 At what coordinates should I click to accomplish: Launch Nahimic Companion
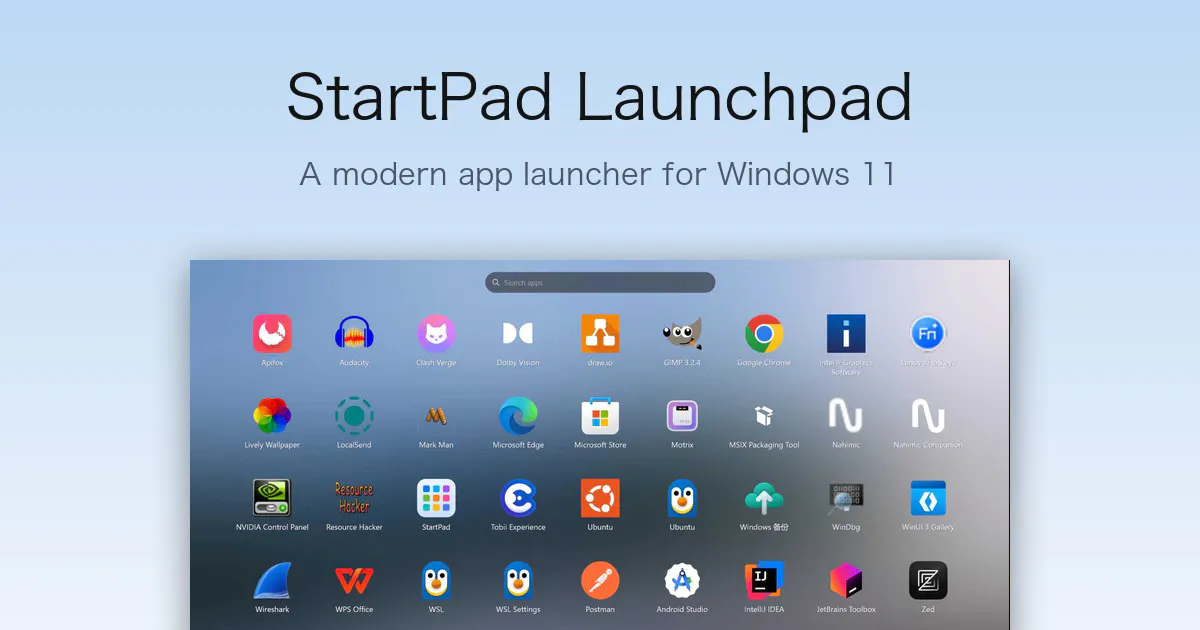click(x=928, y=415)
